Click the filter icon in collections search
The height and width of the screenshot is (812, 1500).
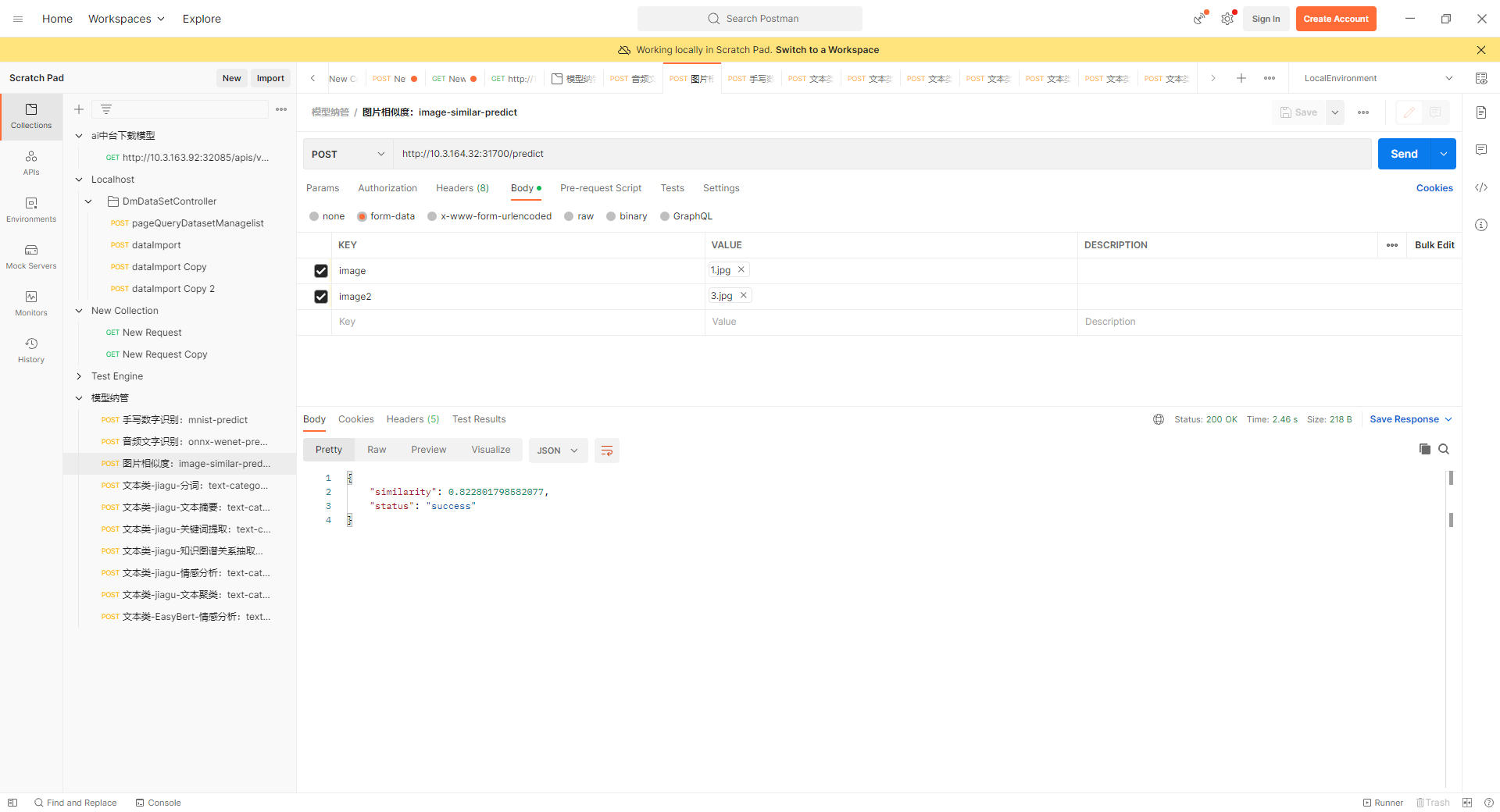tap(106, 109)
